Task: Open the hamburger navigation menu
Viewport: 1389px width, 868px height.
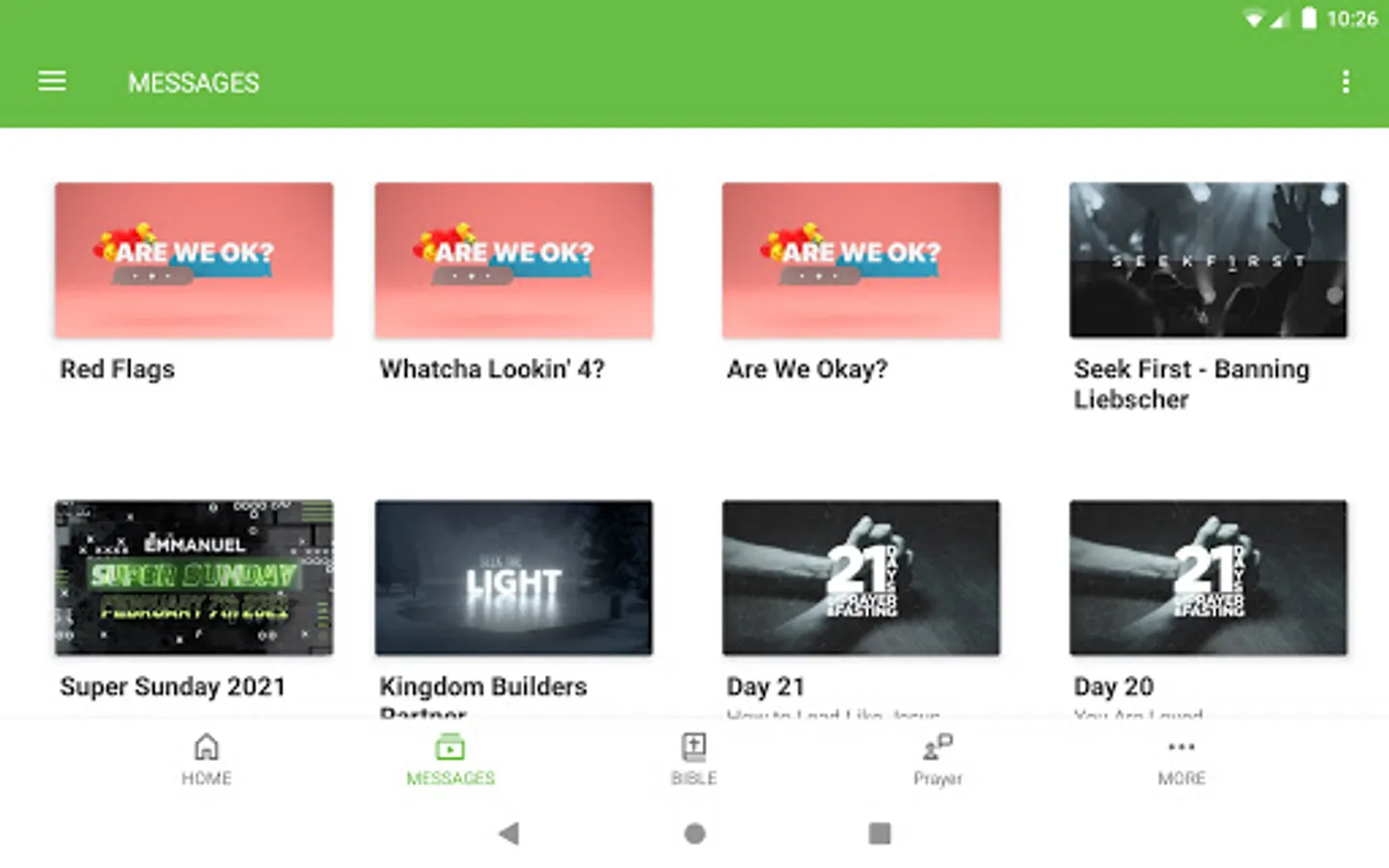Action: pos(52,82)
